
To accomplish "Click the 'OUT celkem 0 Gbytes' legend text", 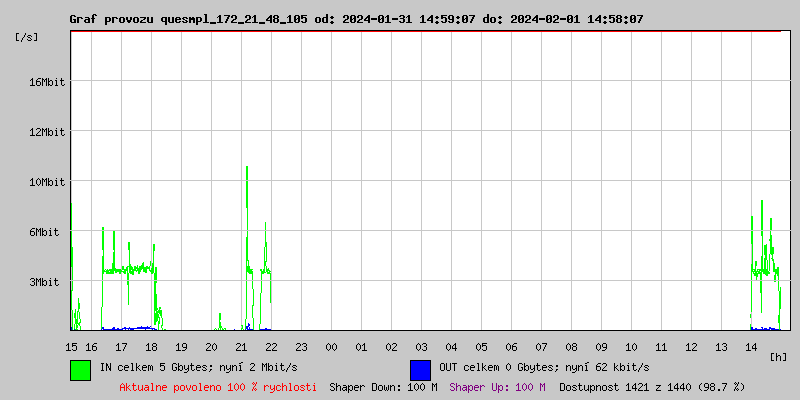I will [537, 368].
